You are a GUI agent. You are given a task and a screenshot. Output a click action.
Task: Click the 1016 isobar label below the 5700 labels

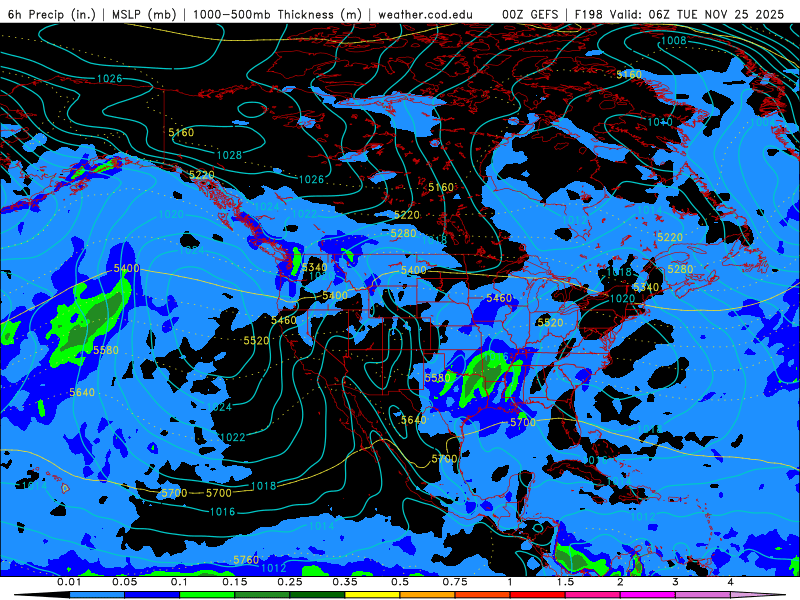pyautogui.click(x=222, y=512)
